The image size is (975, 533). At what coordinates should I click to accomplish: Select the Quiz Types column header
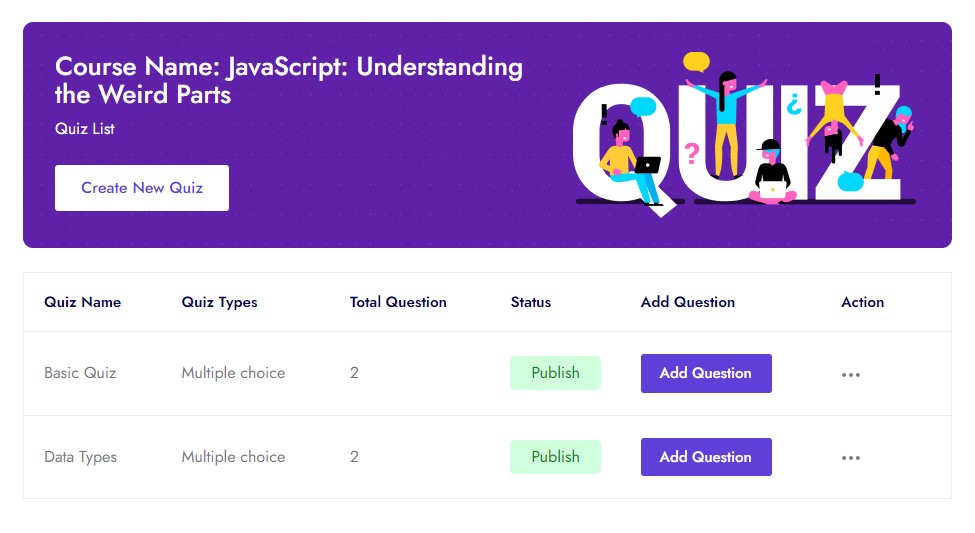click(219, 302)
